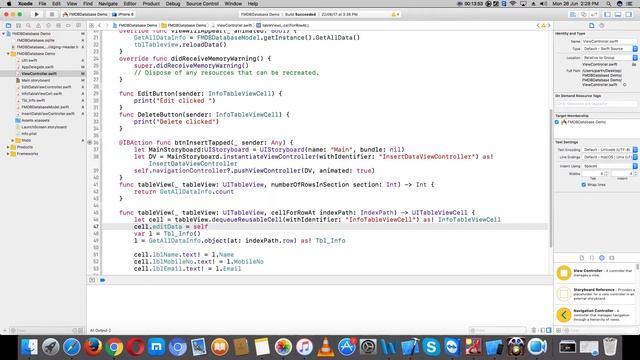The height and width of the screenshot is (360, 640).
Task: Expand the Frameworks group
Action: [x=8, y=154]
